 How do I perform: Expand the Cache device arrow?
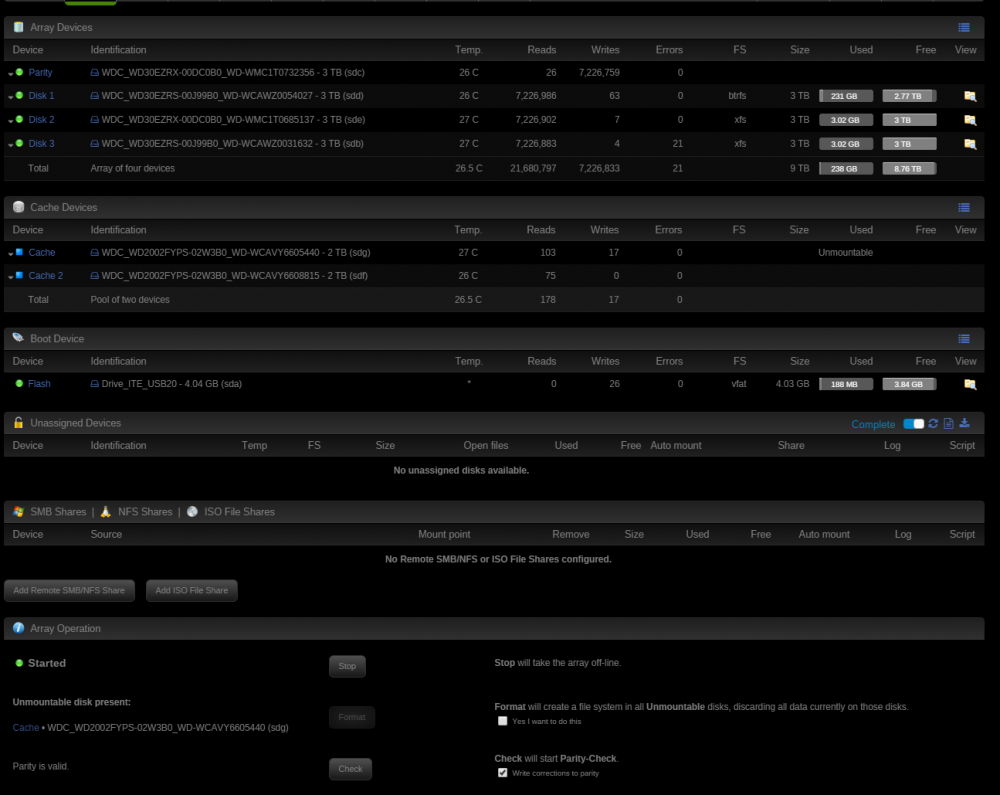pyautogui.click(x=11, y=254)
